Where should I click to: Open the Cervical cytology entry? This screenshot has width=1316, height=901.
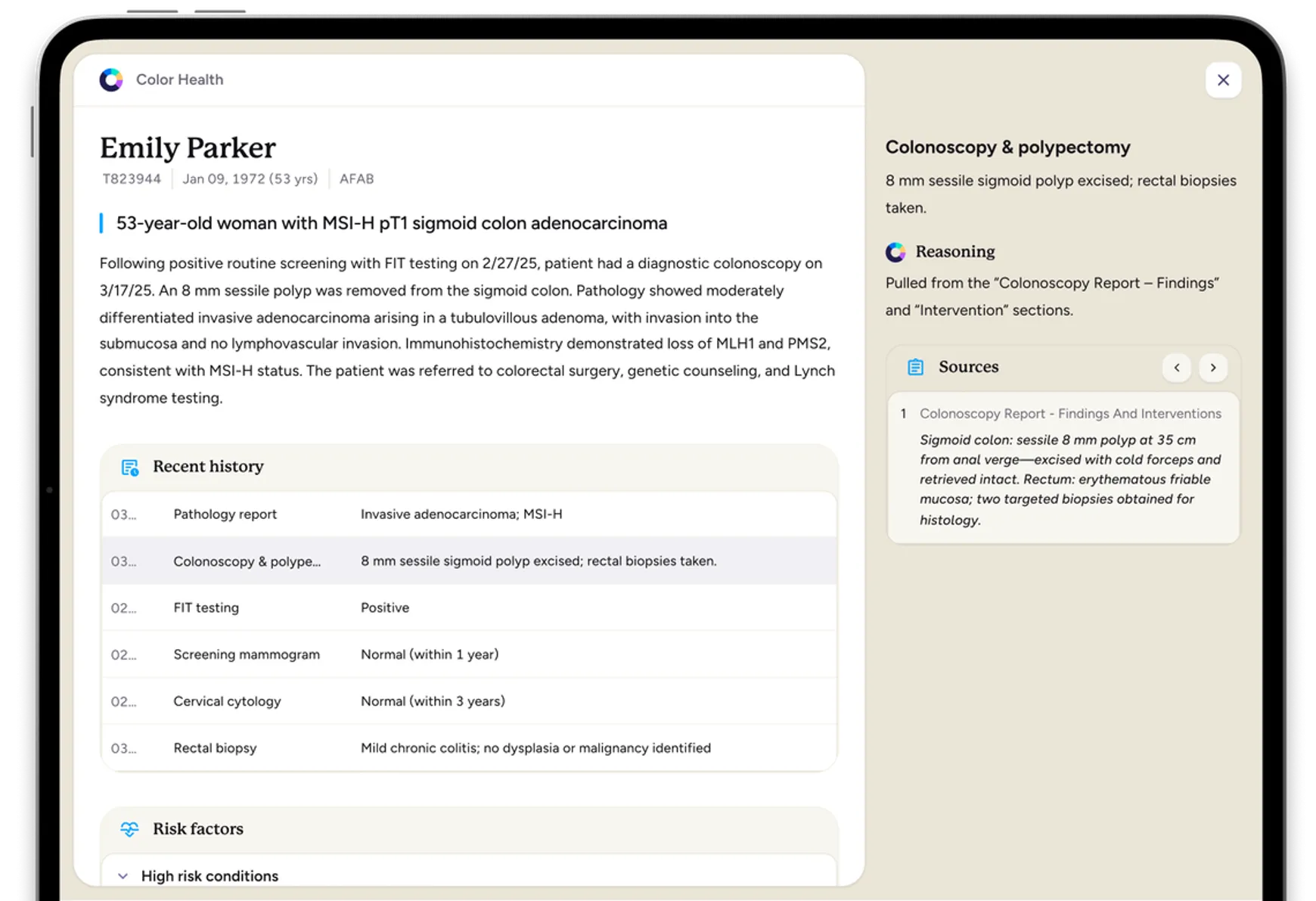click(468, 702)
